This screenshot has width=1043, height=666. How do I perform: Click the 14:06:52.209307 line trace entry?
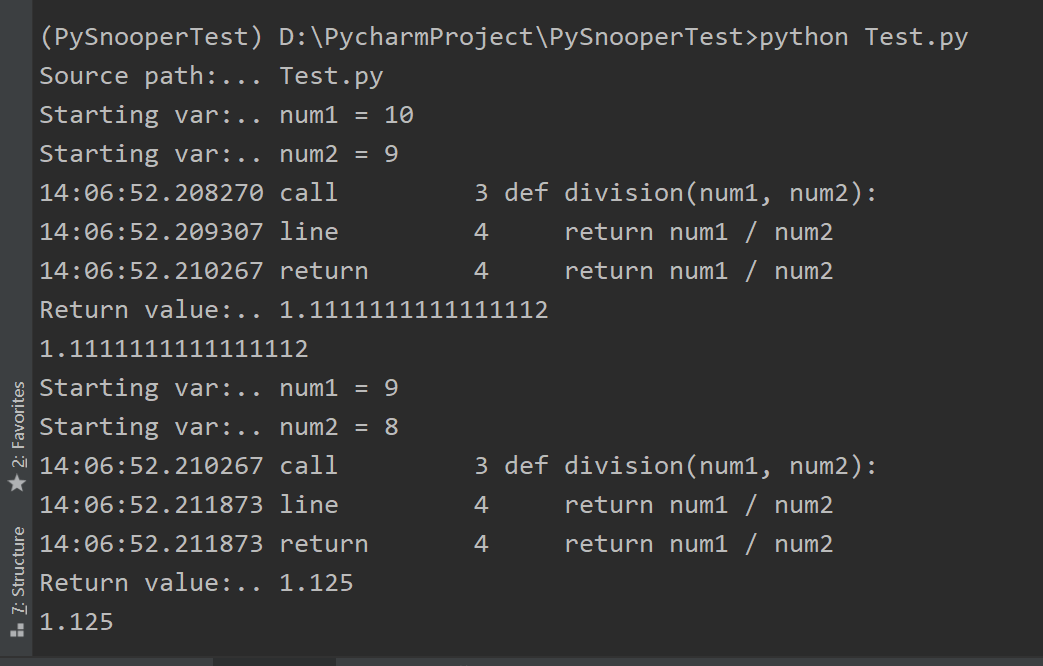[435, 232]
